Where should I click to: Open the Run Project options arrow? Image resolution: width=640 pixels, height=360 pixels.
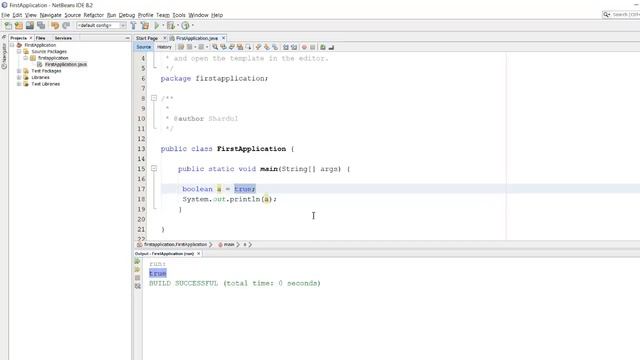coord(163,25)
